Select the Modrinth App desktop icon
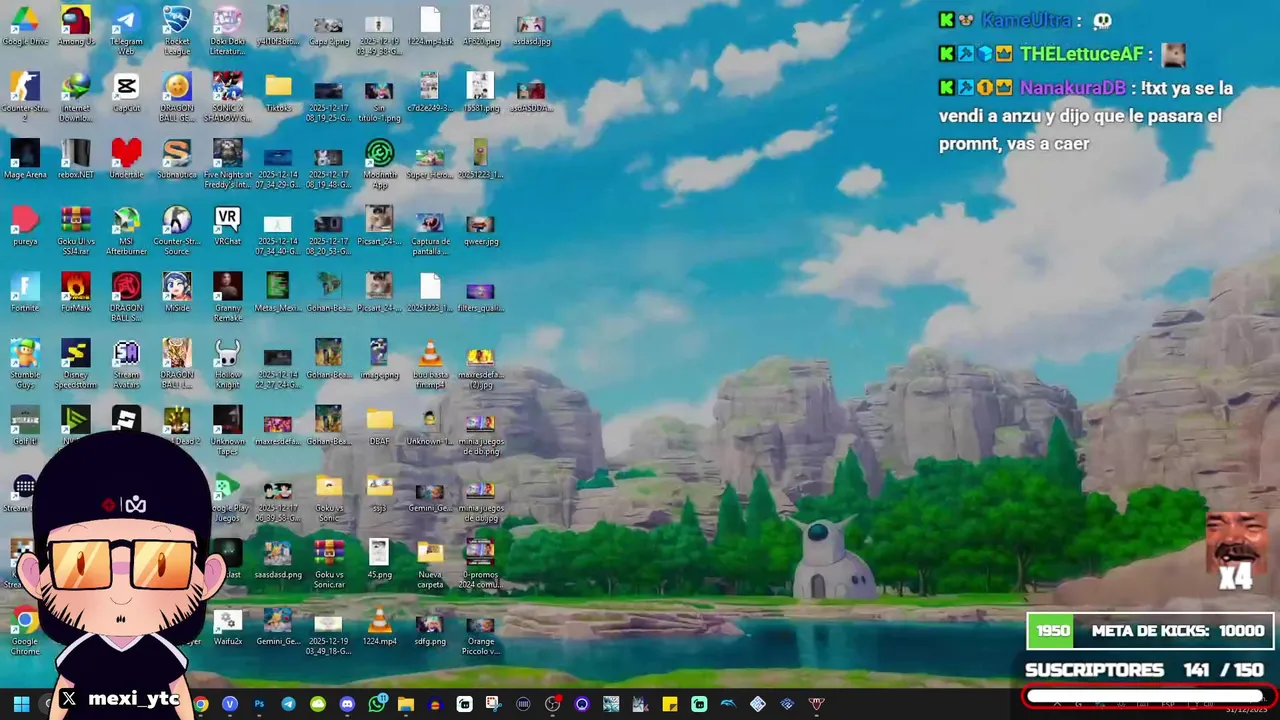The width and height of the screenshot is (1280, 720). [x=379, y=164]
